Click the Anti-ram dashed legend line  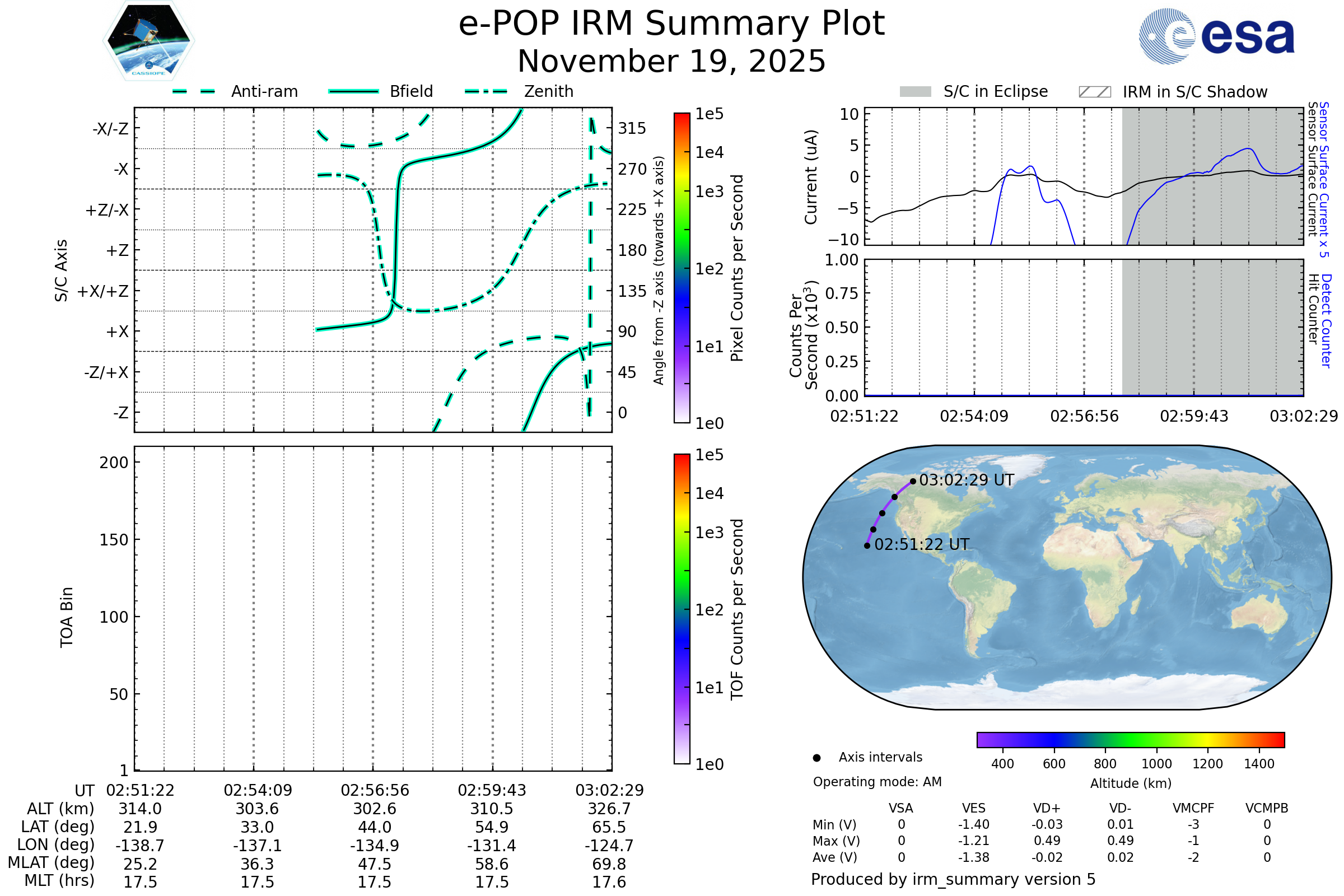click(x=194, y=91)
